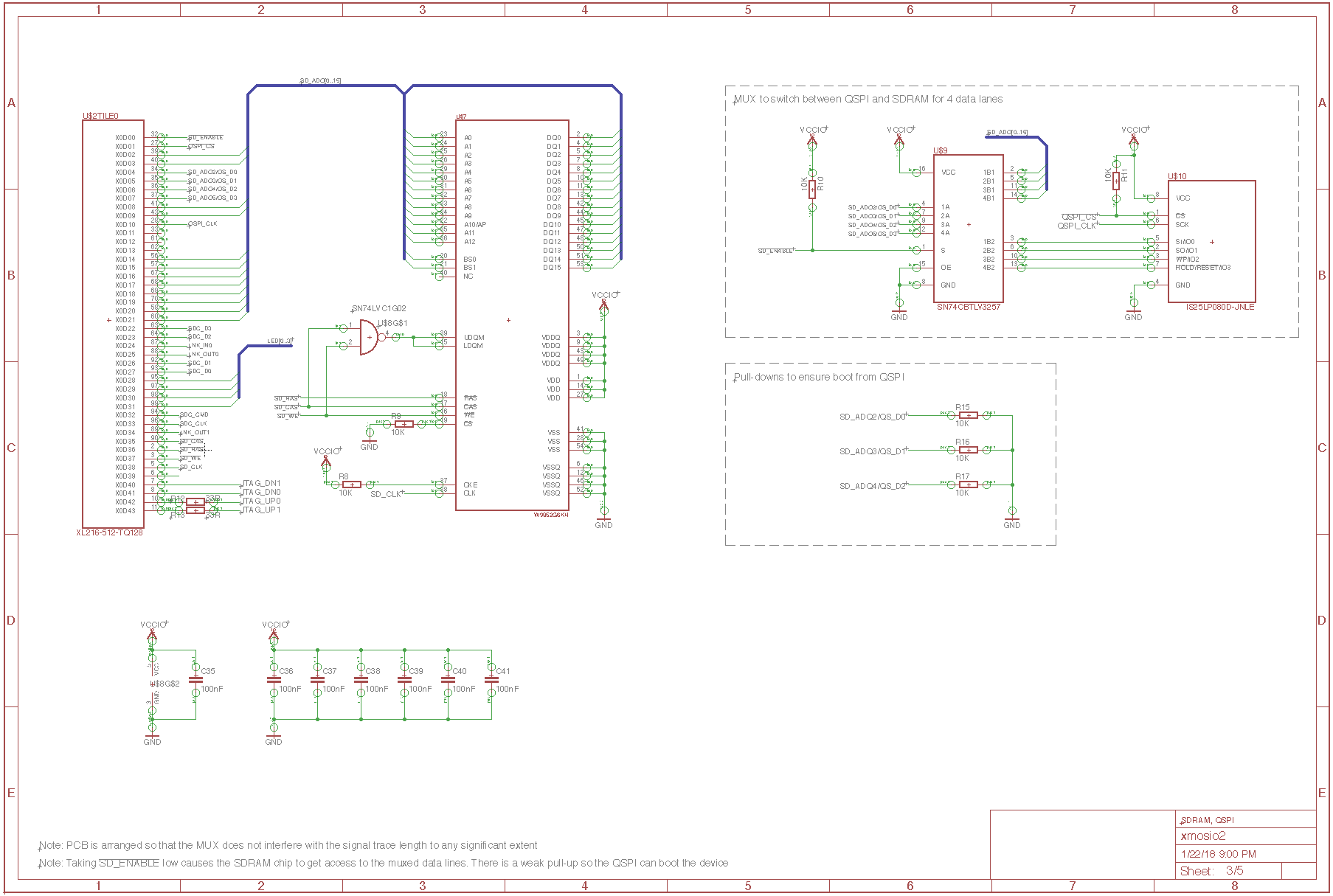Screen dimensions: 1333x896
Task: Select the U$10 QSPI flash chip body
Action: click(x=1211, y=241)
